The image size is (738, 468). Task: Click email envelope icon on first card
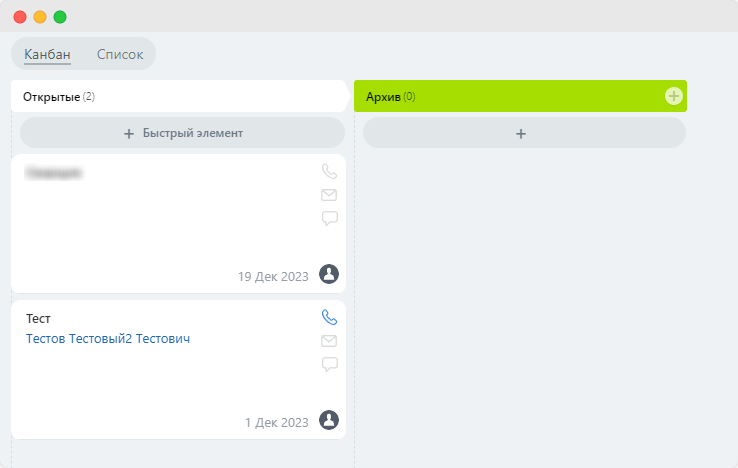329,195
